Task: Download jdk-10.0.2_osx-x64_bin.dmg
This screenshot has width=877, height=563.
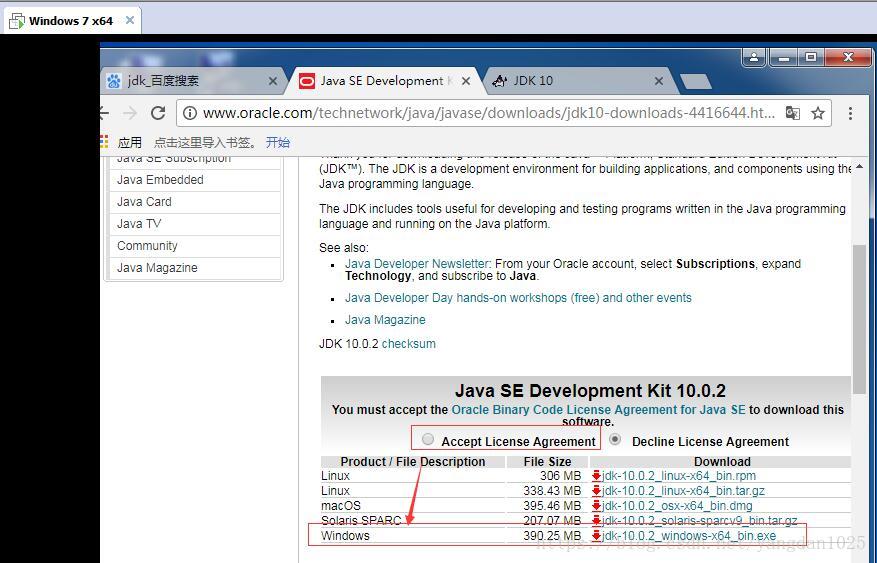Action: (x=677, y=506)
